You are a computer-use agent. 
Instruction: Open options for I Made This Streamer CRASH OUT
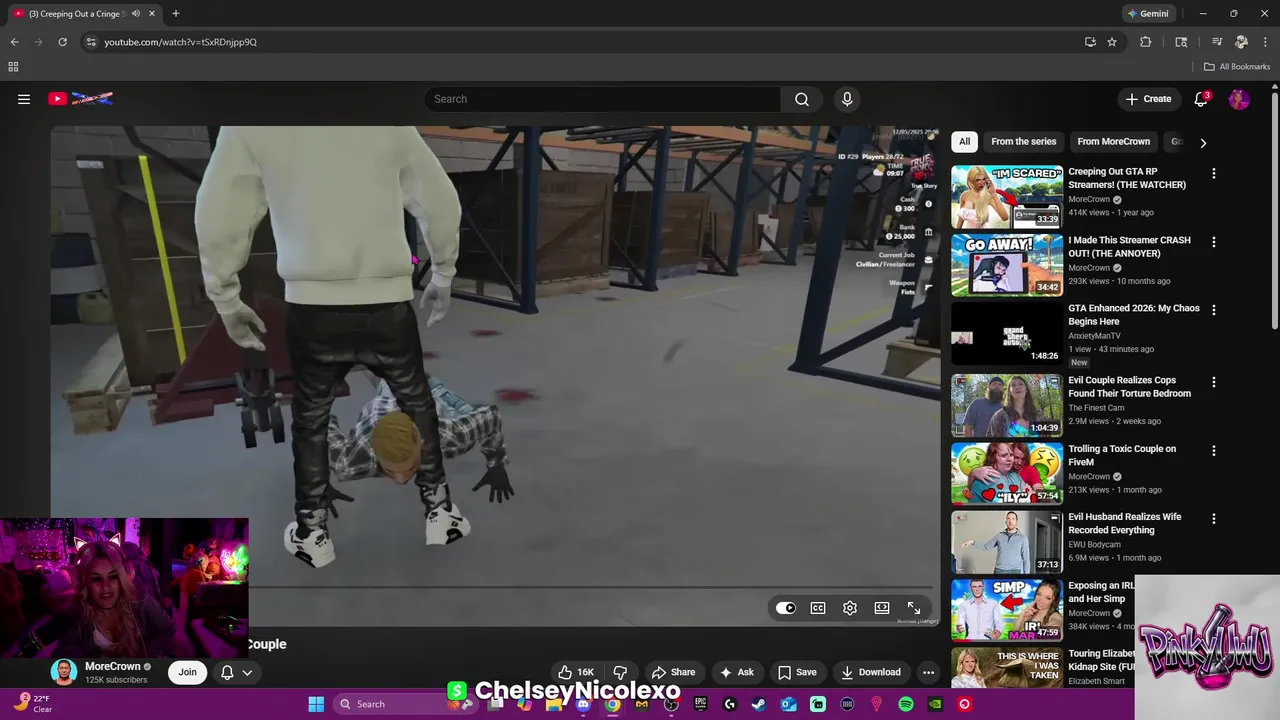[1214, 242]
